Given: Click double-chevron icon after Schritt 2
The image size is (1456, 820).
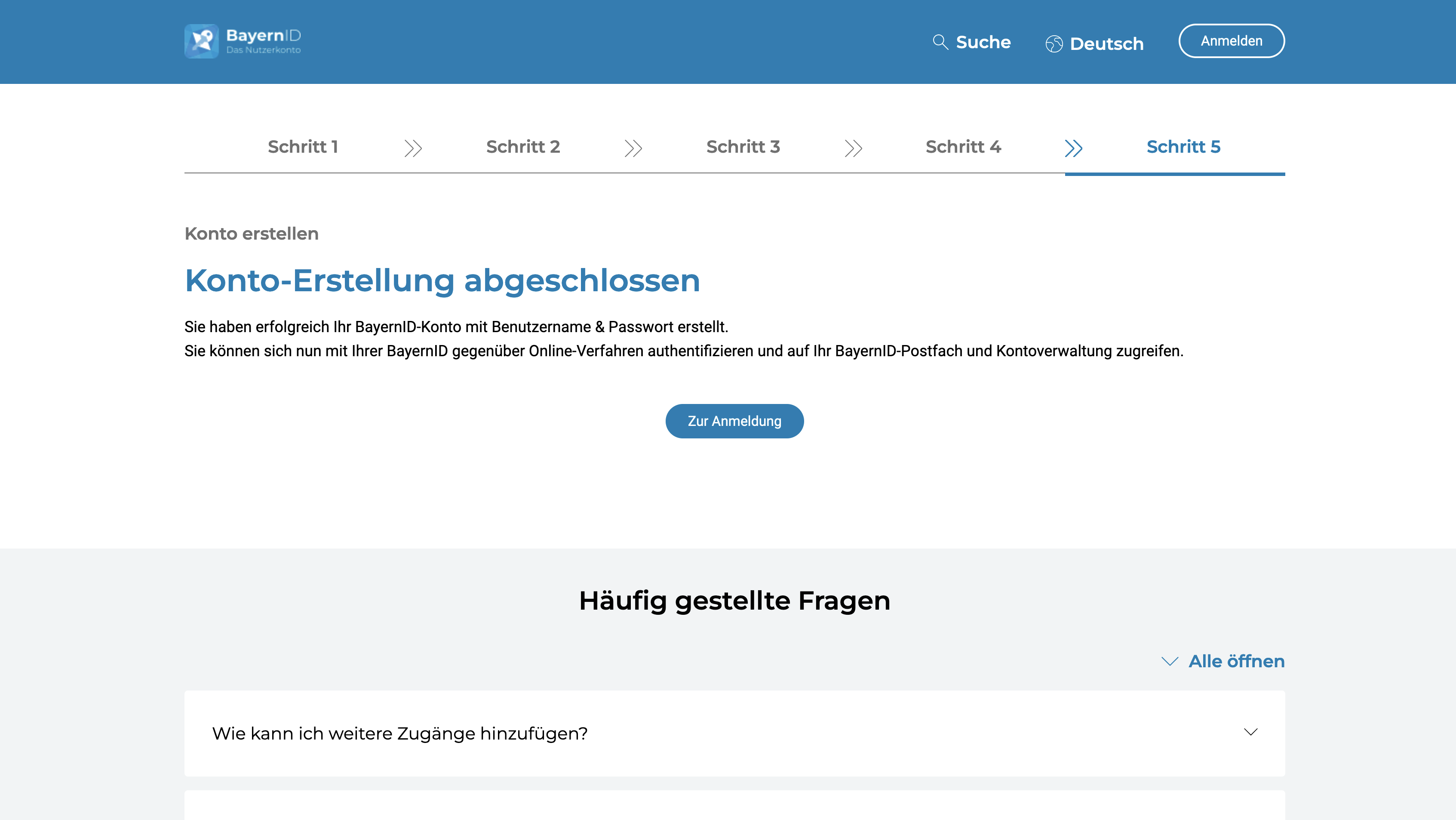Looking at the screenshot, I should pos(633,148).
